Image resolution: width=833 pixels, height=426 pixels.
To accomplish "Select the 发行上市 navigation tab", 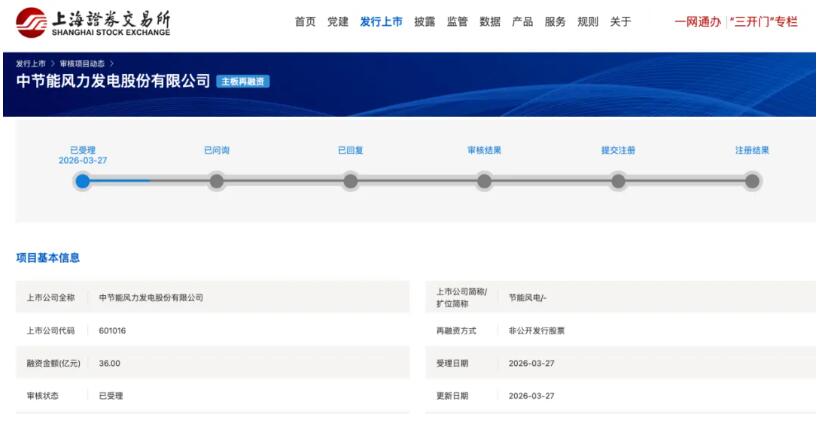I will click(381, 22).
